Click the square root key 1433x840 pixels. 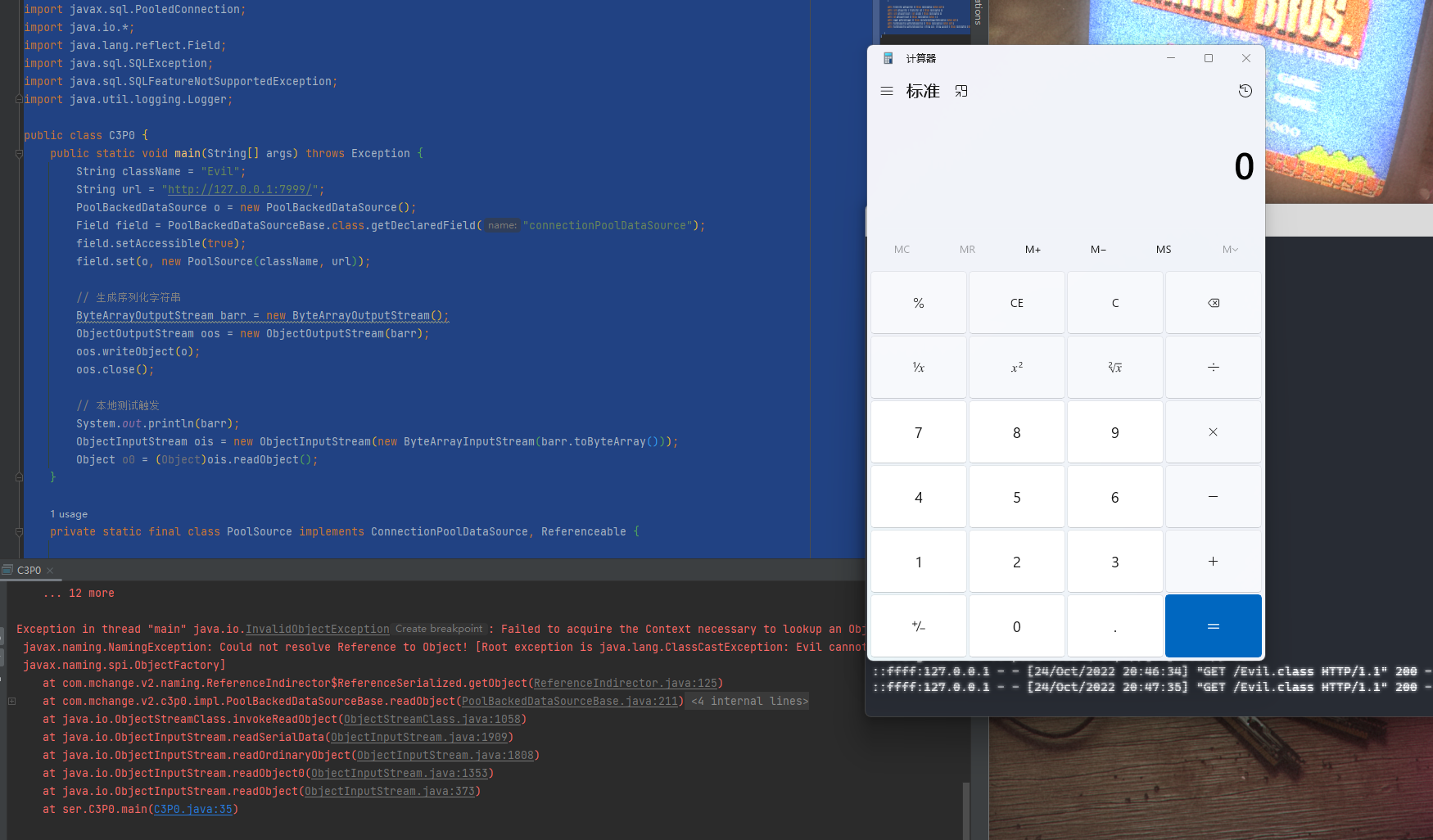(x=1115, y=368)
